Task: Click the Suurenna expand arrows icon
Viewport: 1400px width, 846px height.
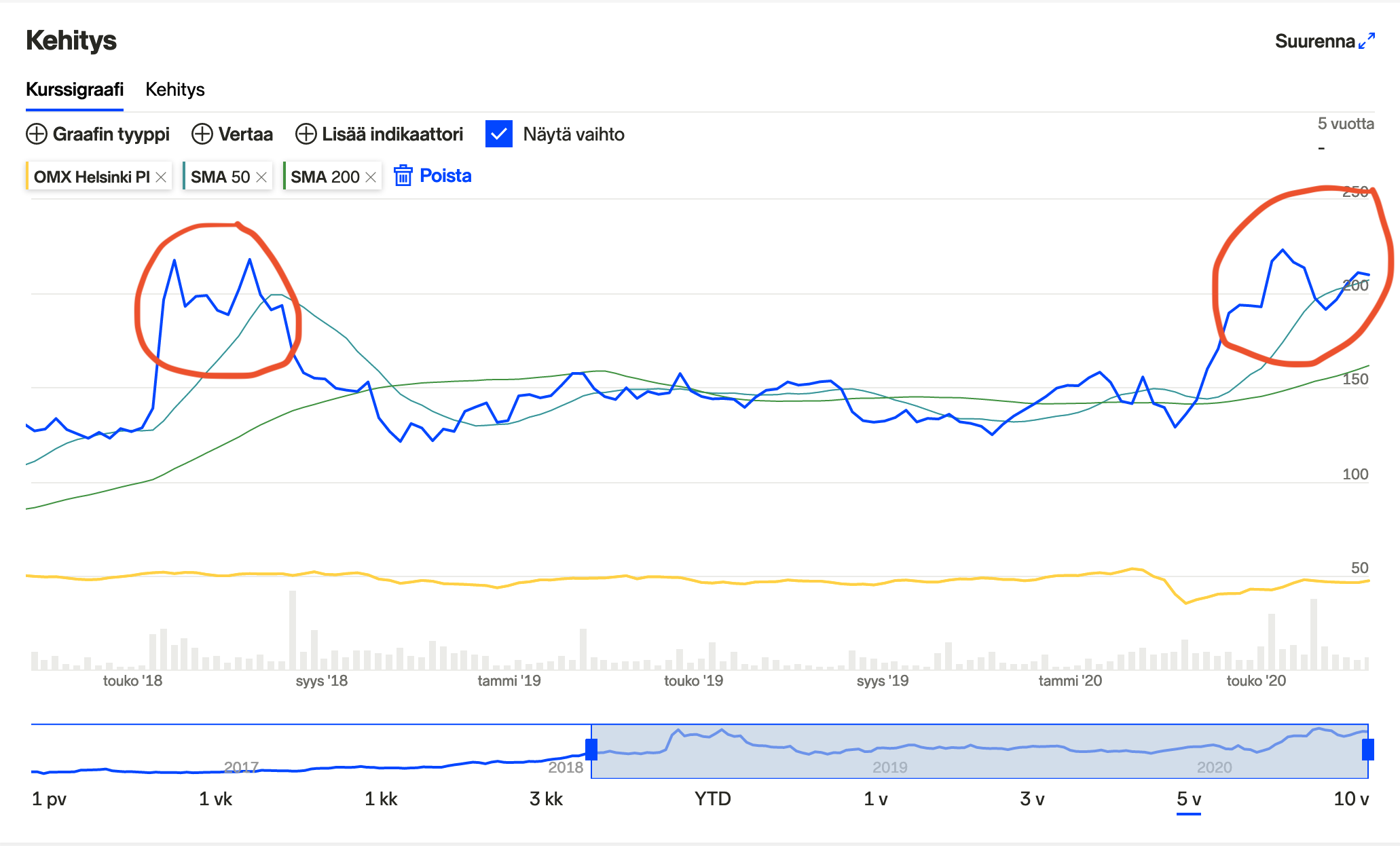Action: pos(1366,41)
